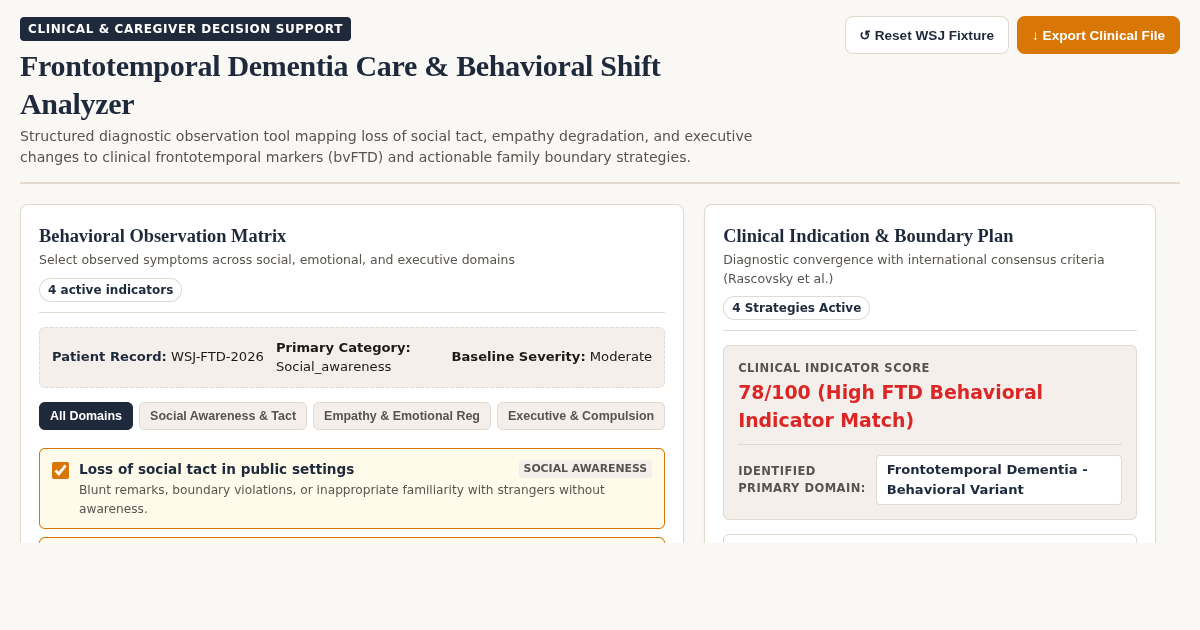Click the IDENTIFIED PRIMARY DOMAIN label

click(x=802, y=480)
